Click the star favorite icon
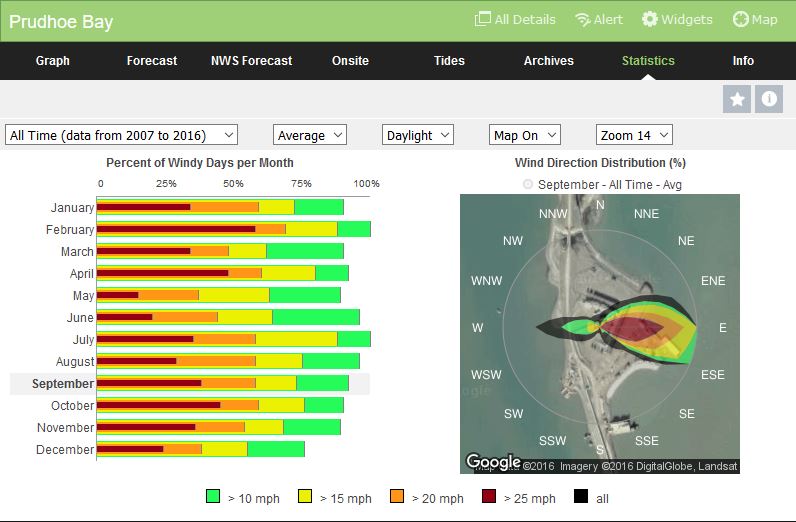 coord(737,99)
